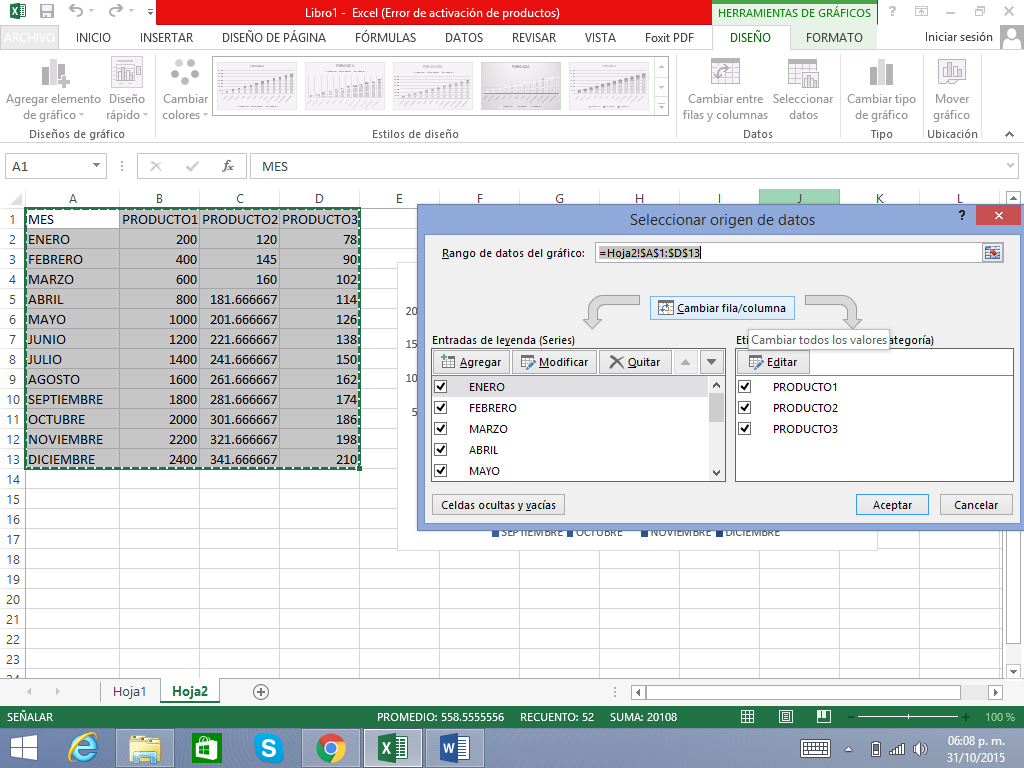Click the Celdas ocultas y vacías button
This screenshot has width=1024, height=768.
coord(498,505)
